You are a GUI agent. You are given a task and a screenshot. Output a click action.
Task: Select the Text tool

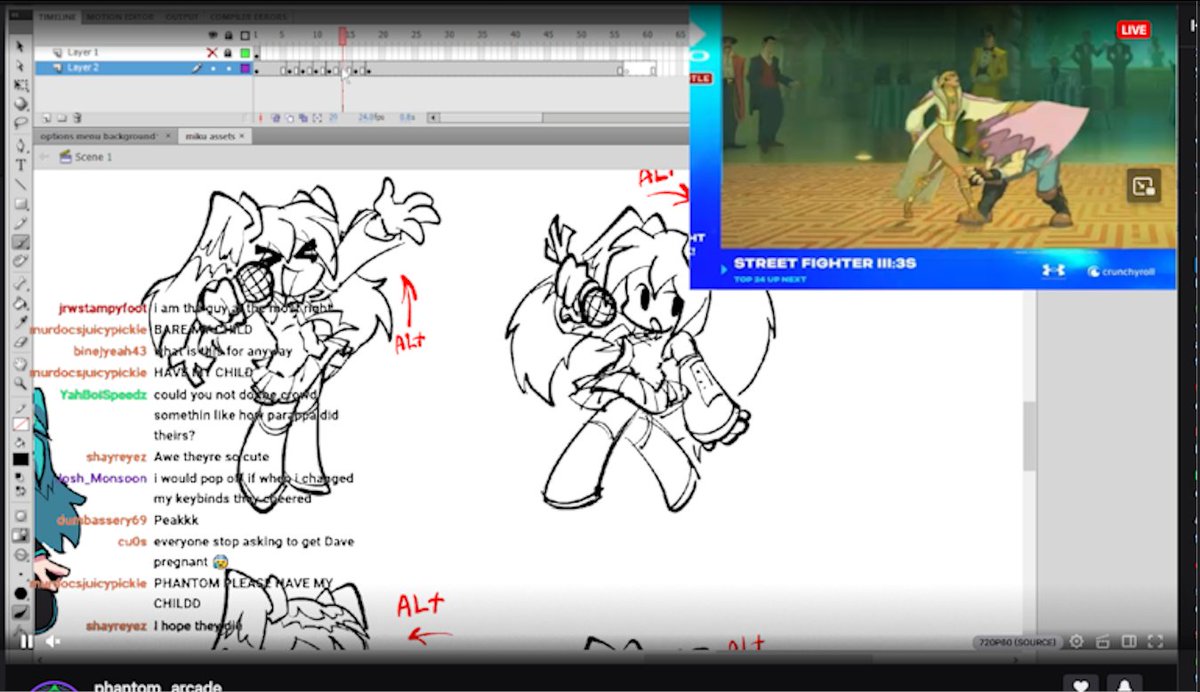click(x=20, y=165)
